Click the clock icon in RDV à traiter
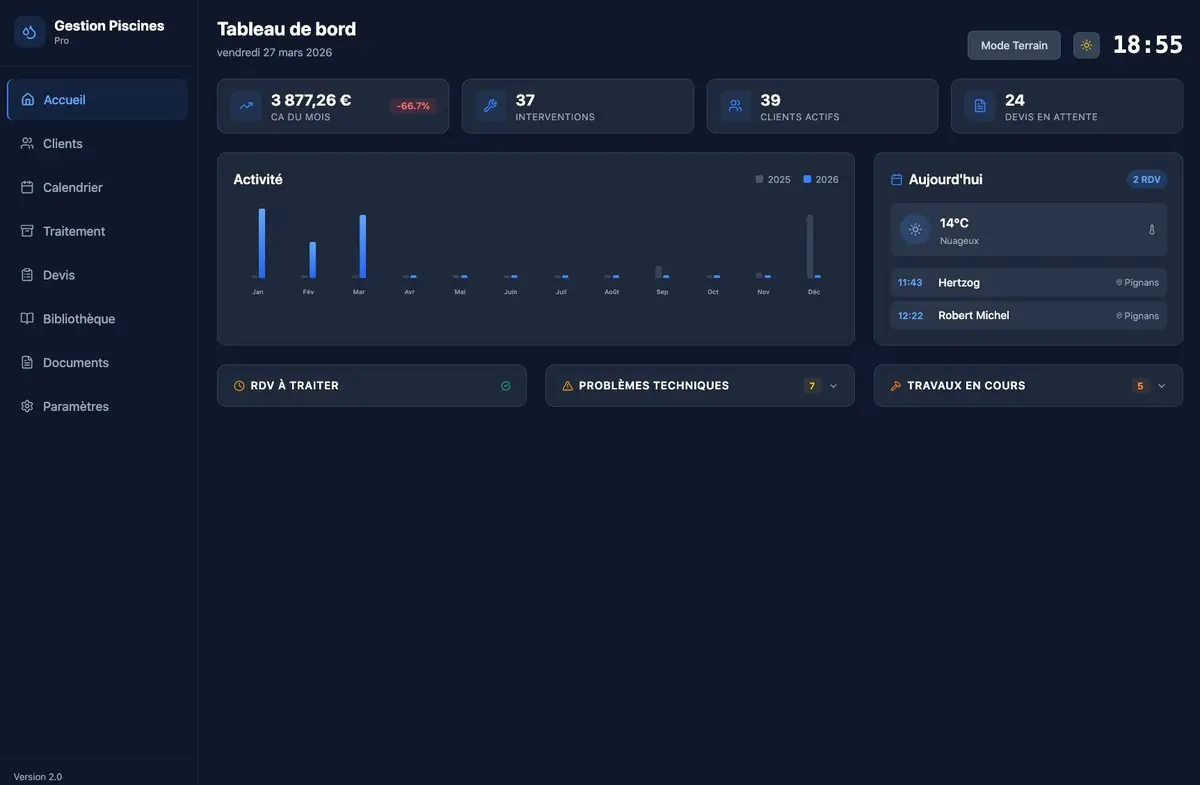Viewport: 1200px width, 785px height. [239, 386]
